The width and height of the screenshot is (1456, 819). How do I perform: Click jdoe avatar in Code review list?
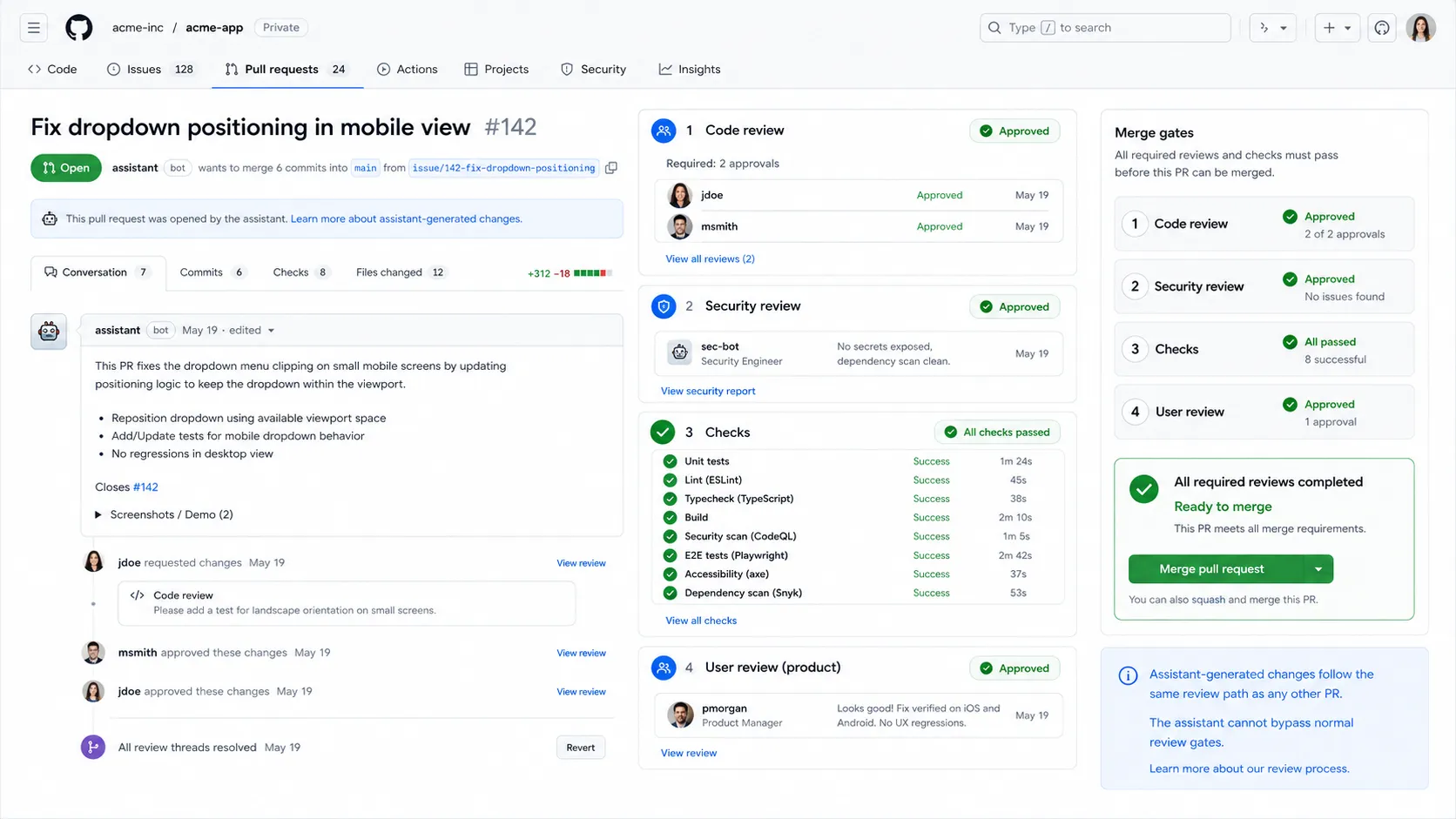tap(680, 195)
